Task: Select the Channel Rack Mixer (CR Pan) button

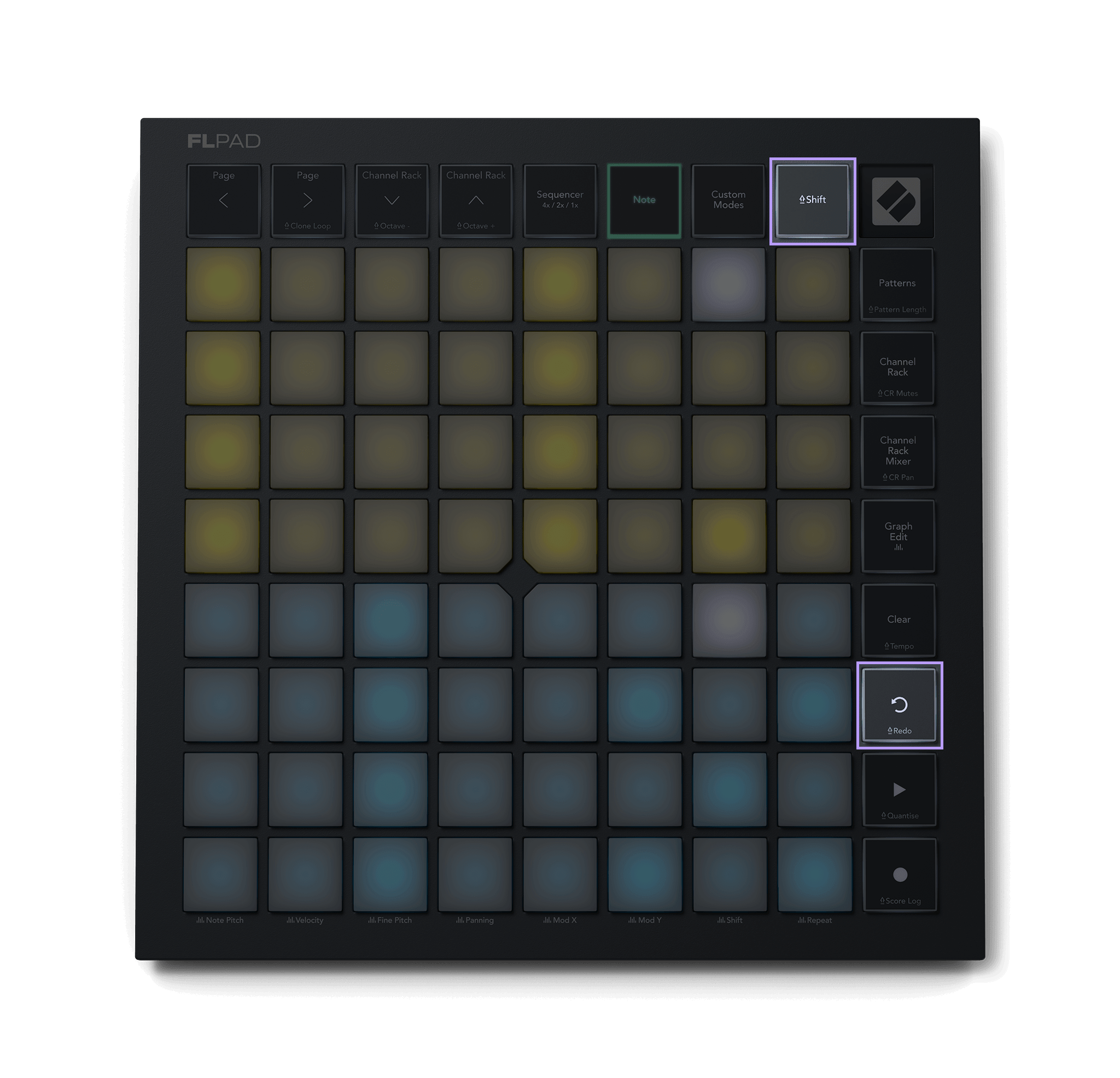Action: (898, 453)
